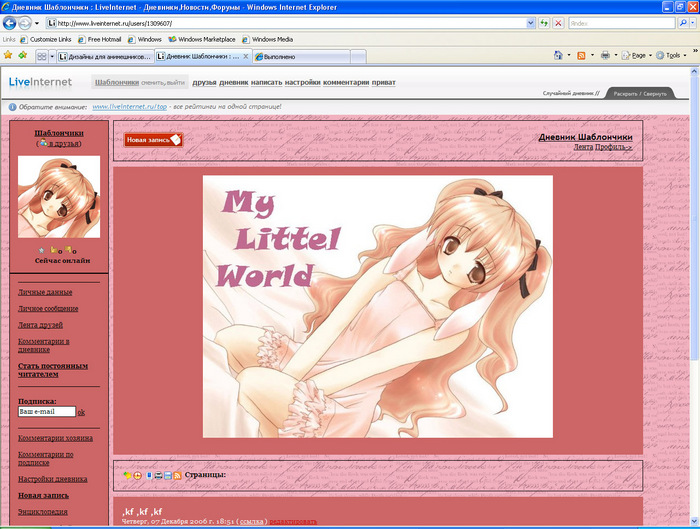The image size is (700, 529).
Task: Refresh the page with the green arrows icon
Action: tap(544, 23)
